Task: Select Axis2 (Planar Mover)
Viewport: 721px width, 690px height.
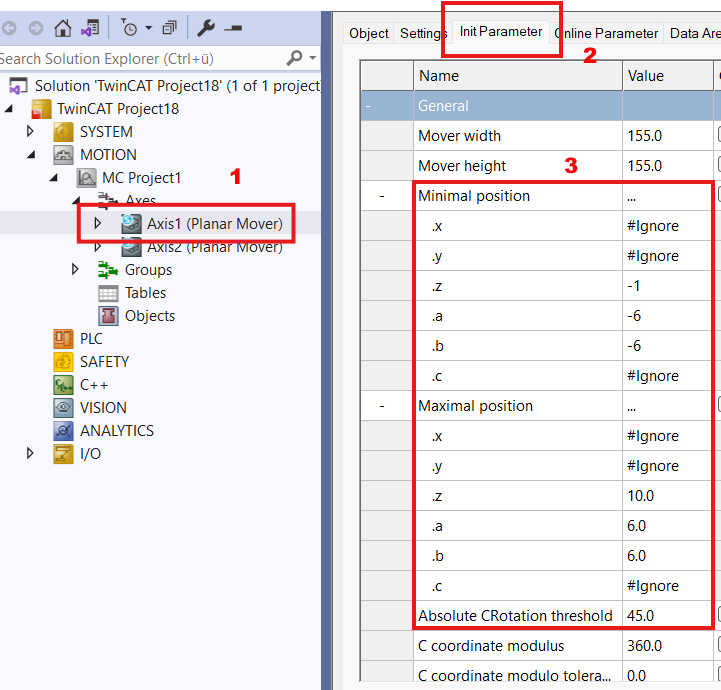Action: click(215, 247)
